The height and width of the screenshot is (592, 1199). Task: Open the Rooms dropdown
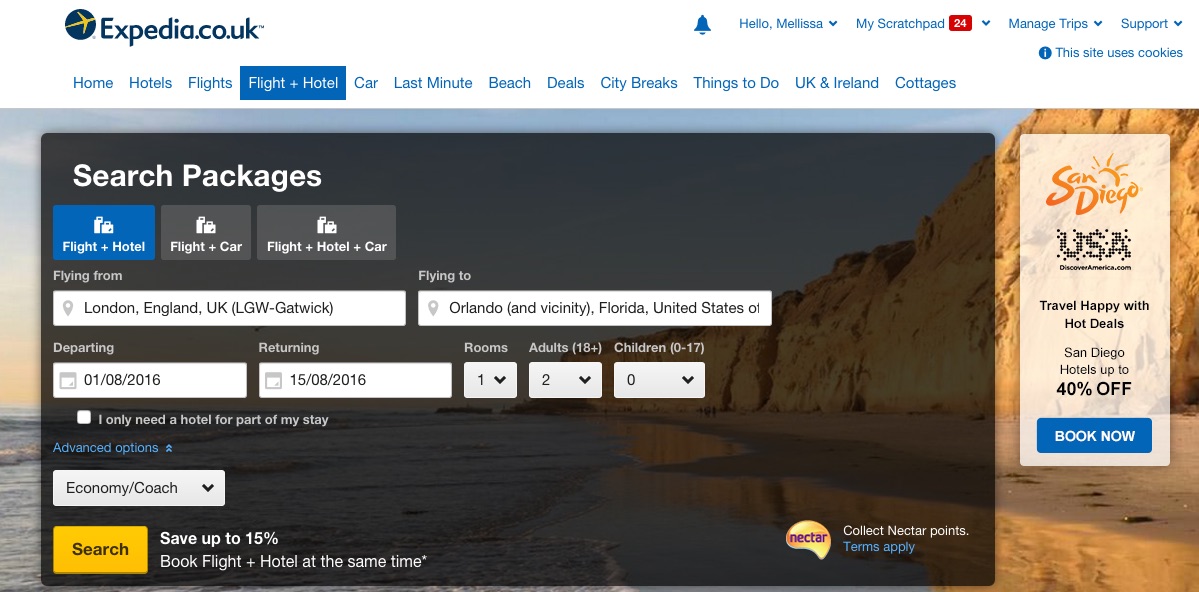(490, 380)
